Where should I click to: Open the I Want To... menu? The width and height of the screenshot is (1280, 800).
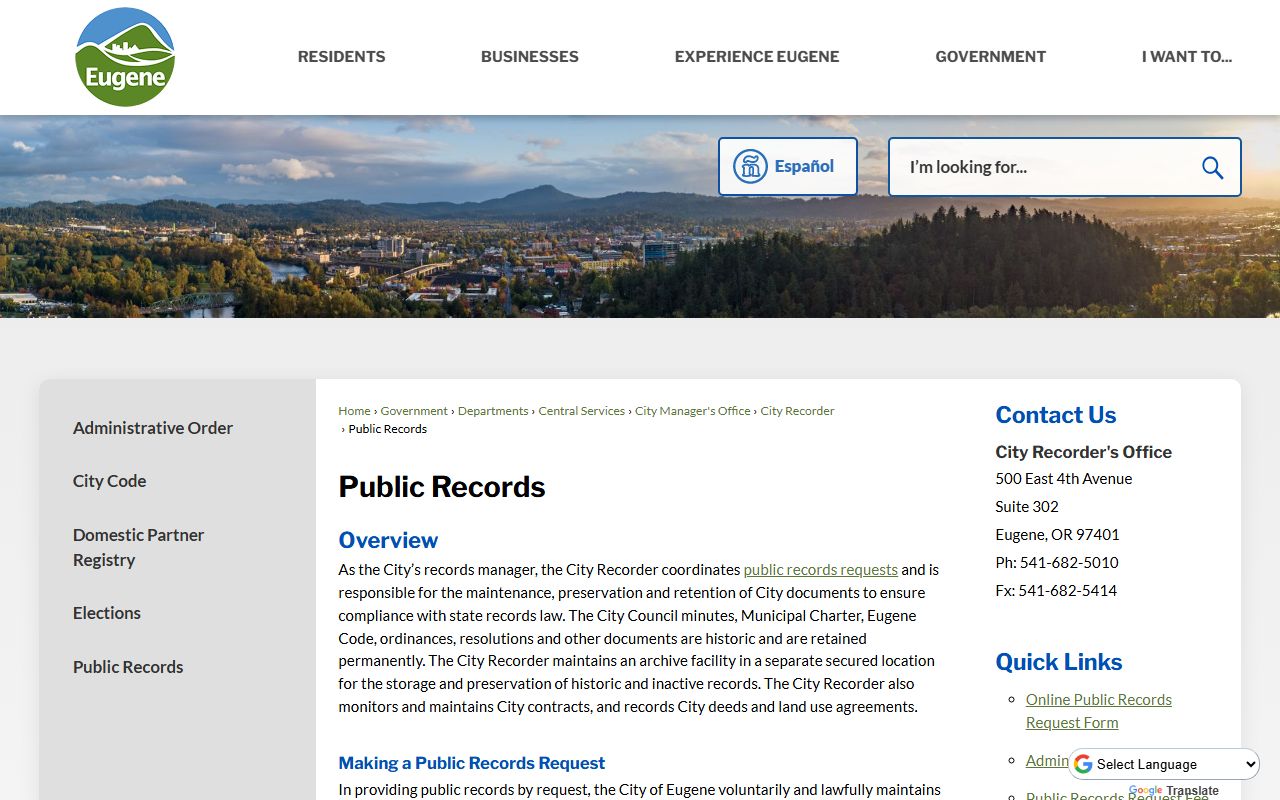pyautogui.click(x=1186, y=57)
